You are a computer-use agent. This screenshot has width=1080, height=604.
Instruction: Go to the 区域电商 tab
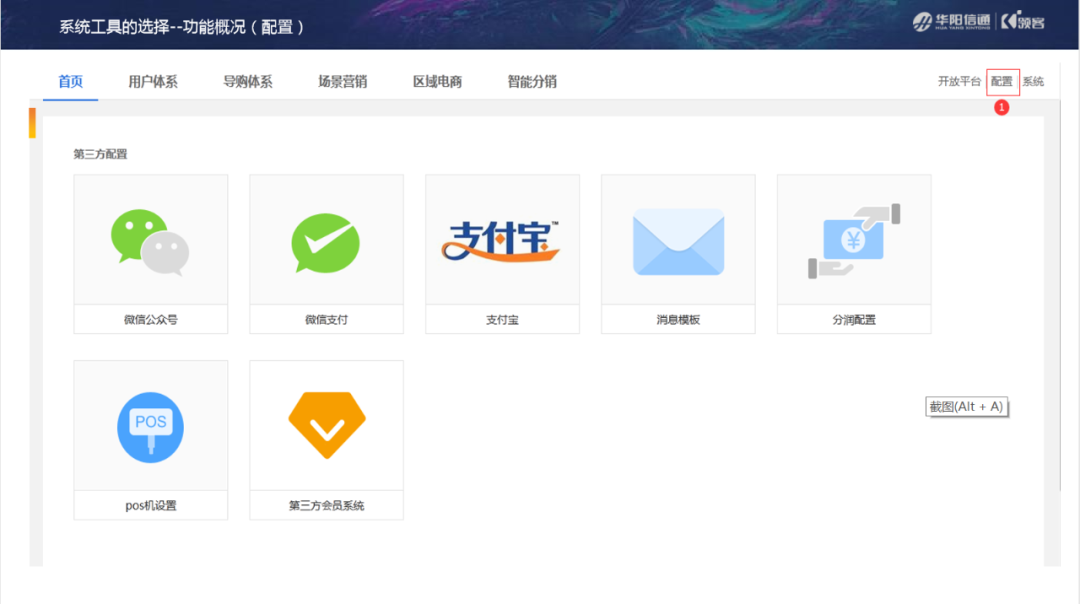[x=437, y=81]
